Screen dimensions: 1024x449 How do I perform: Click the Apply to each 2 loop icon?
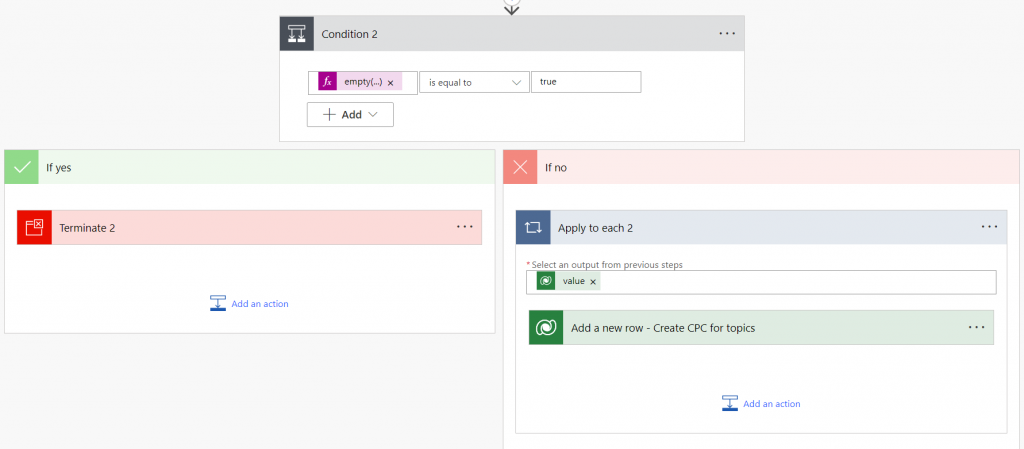pos(533,228)
